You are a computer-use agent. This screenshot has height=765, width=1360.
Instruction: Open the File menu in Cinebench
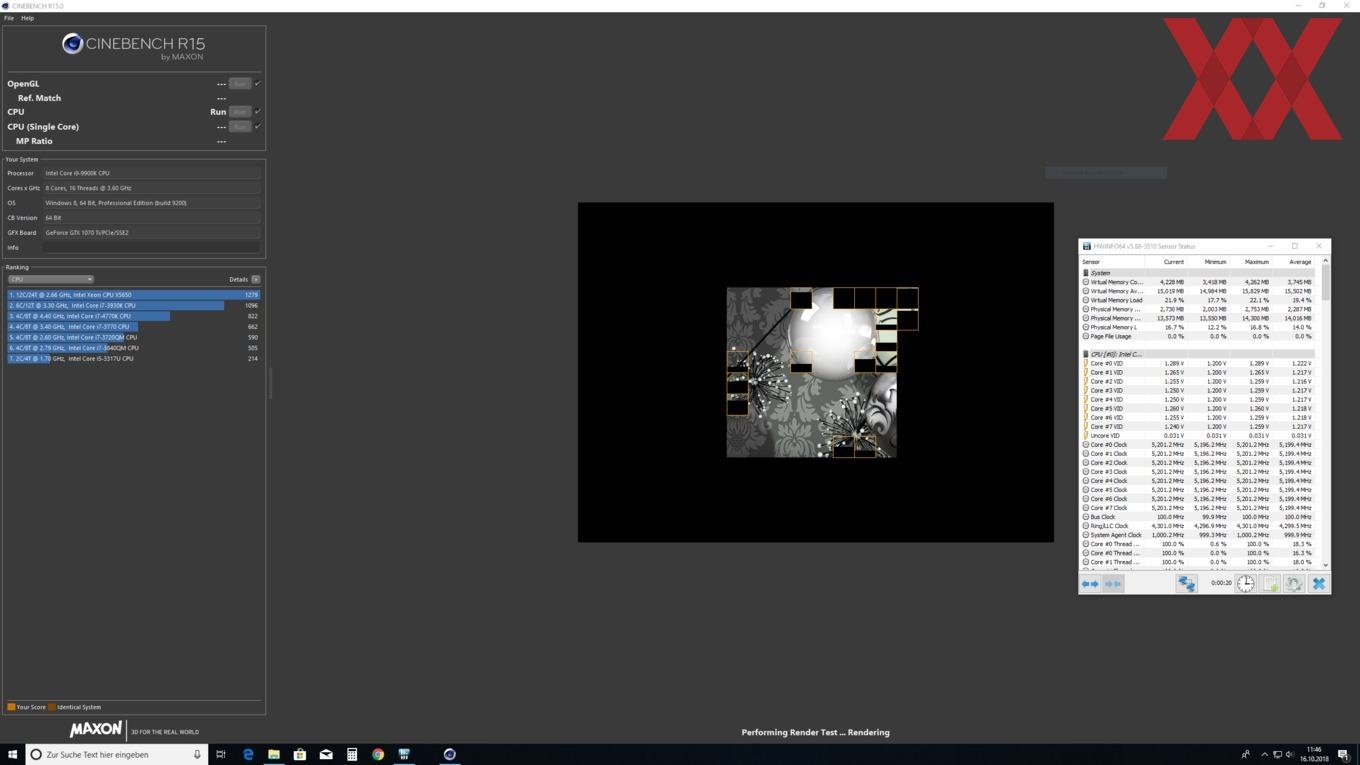[9, 18]
